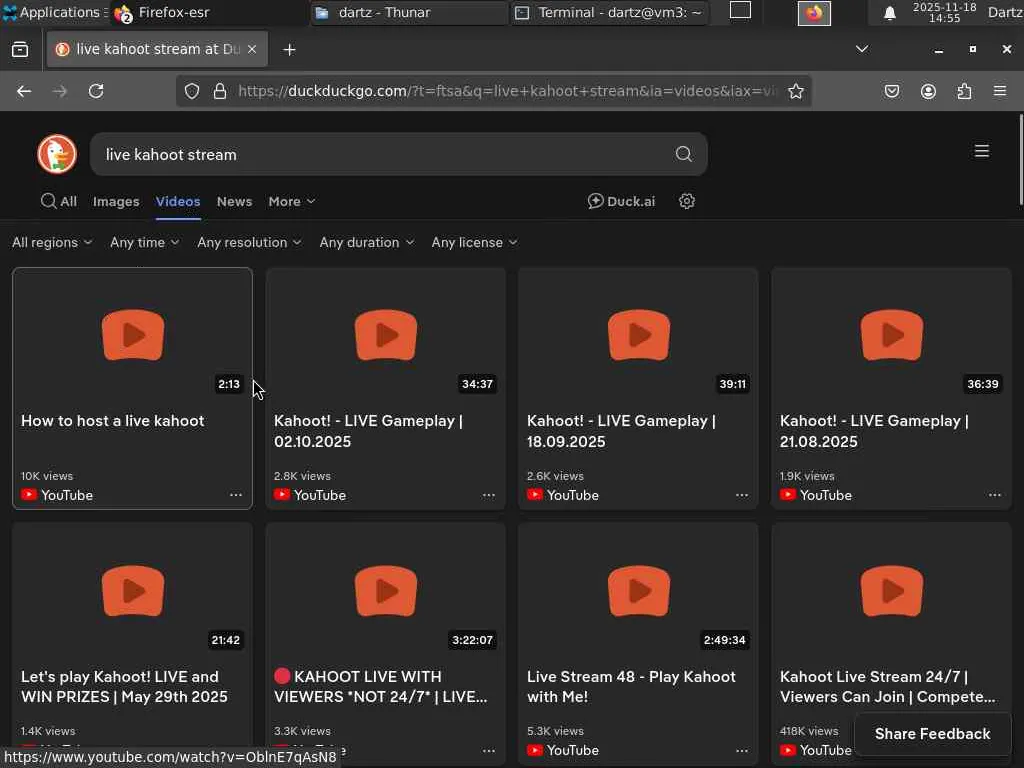Play Let's play Kahoot LIVE WIN PRIZES video

[133, 591]
